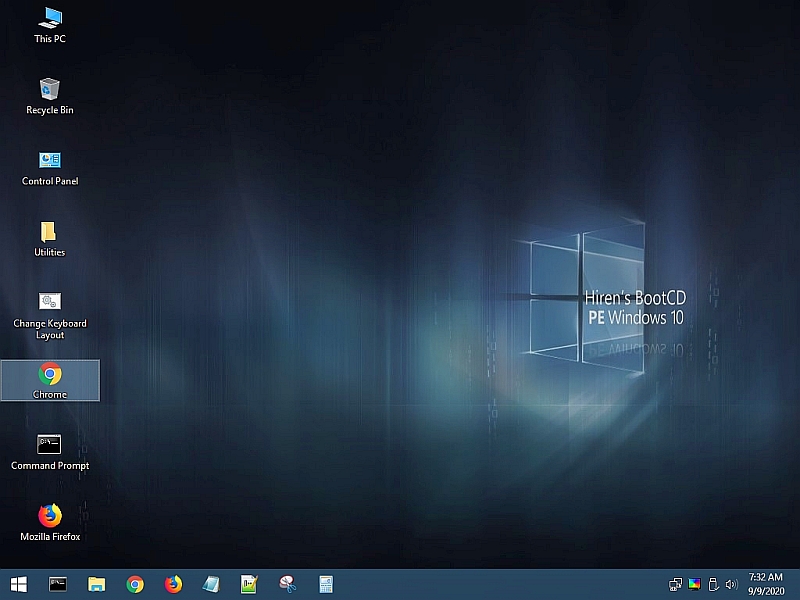Launch Command Prompt from the taskbar

58,584
